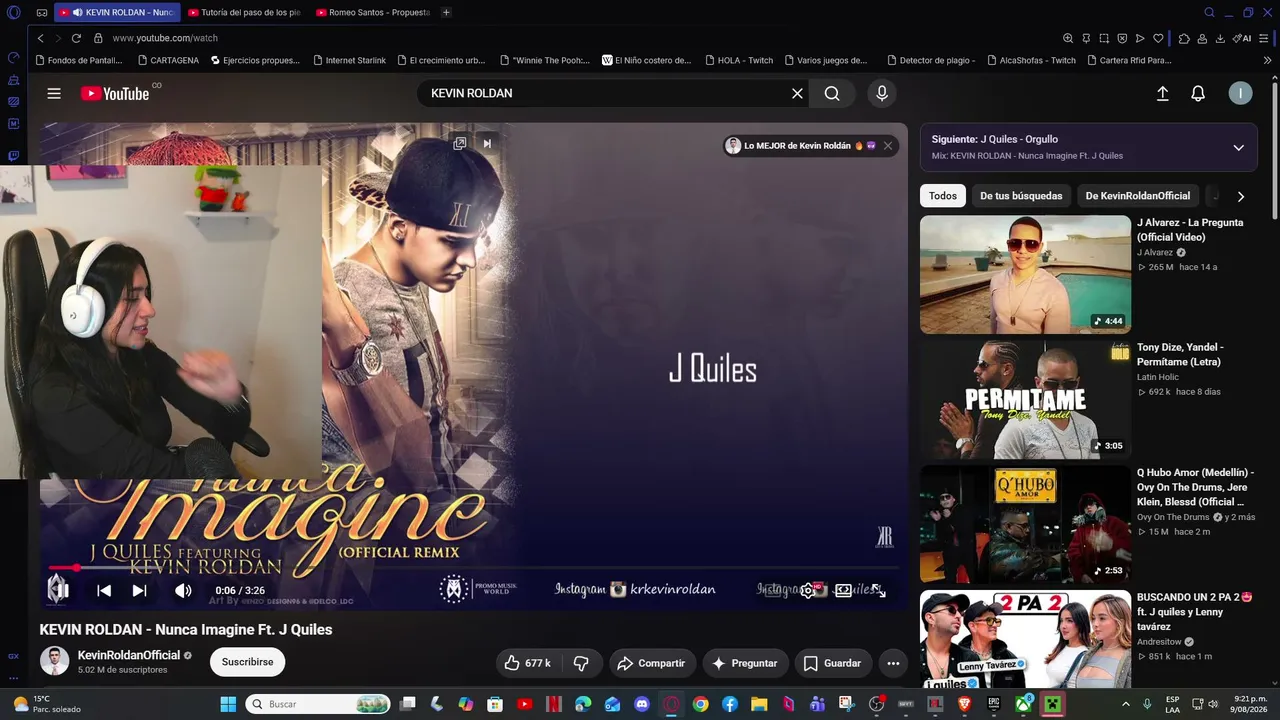The image size is (1280, 720).
Task: Dislike the Nunca Imagine video
Action: [x=581, y=663]
